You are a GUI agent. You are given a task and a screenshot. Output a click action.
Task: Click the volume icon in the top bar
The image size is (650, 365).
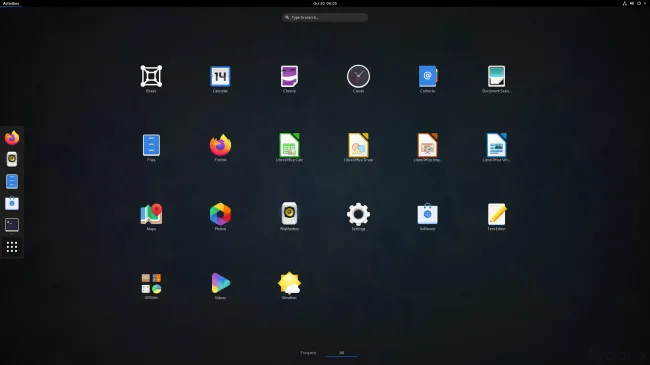[x=632, y=3]
